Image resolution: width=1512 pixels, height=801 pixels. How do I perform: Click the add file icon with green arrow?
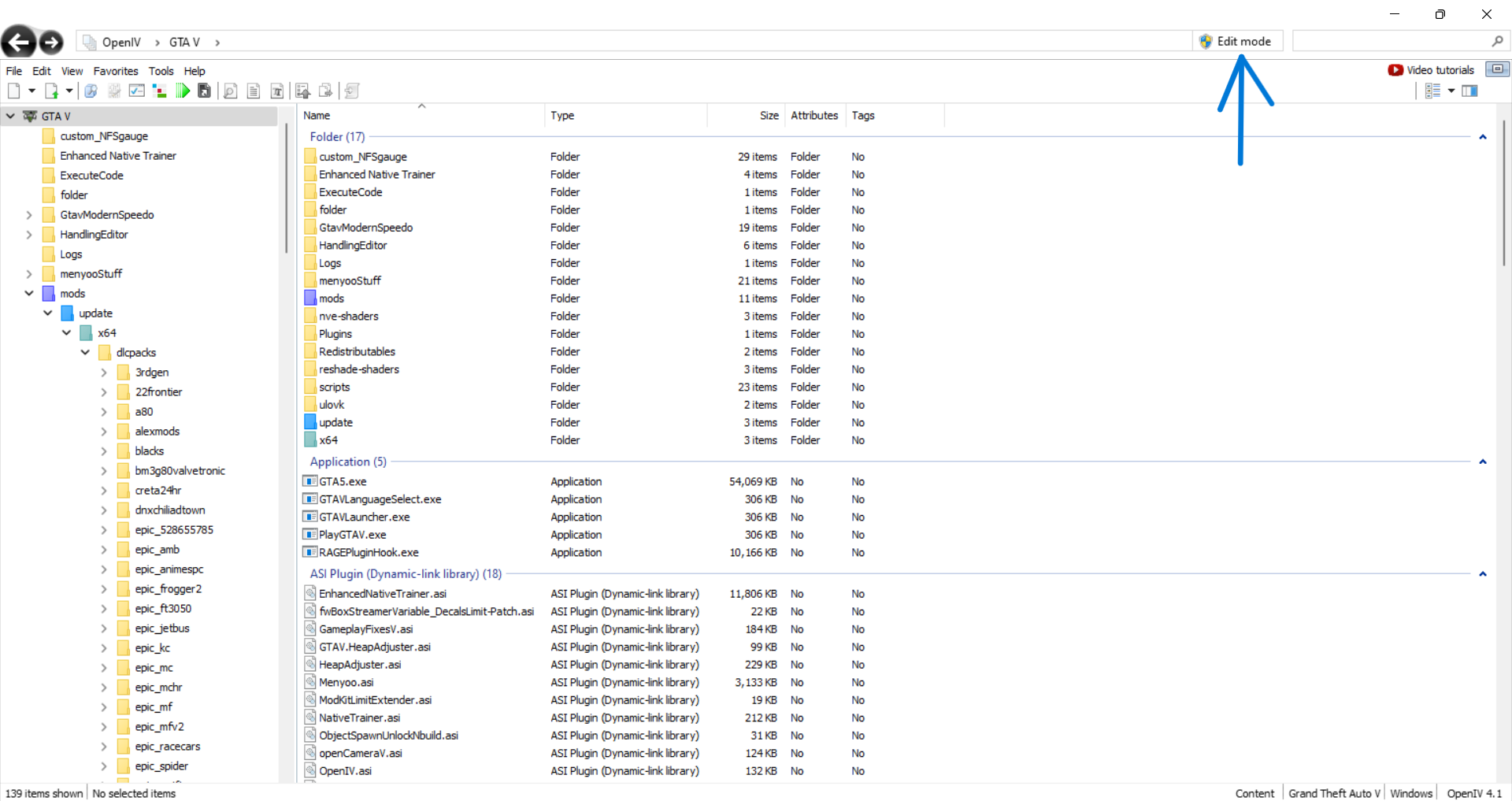51,91
